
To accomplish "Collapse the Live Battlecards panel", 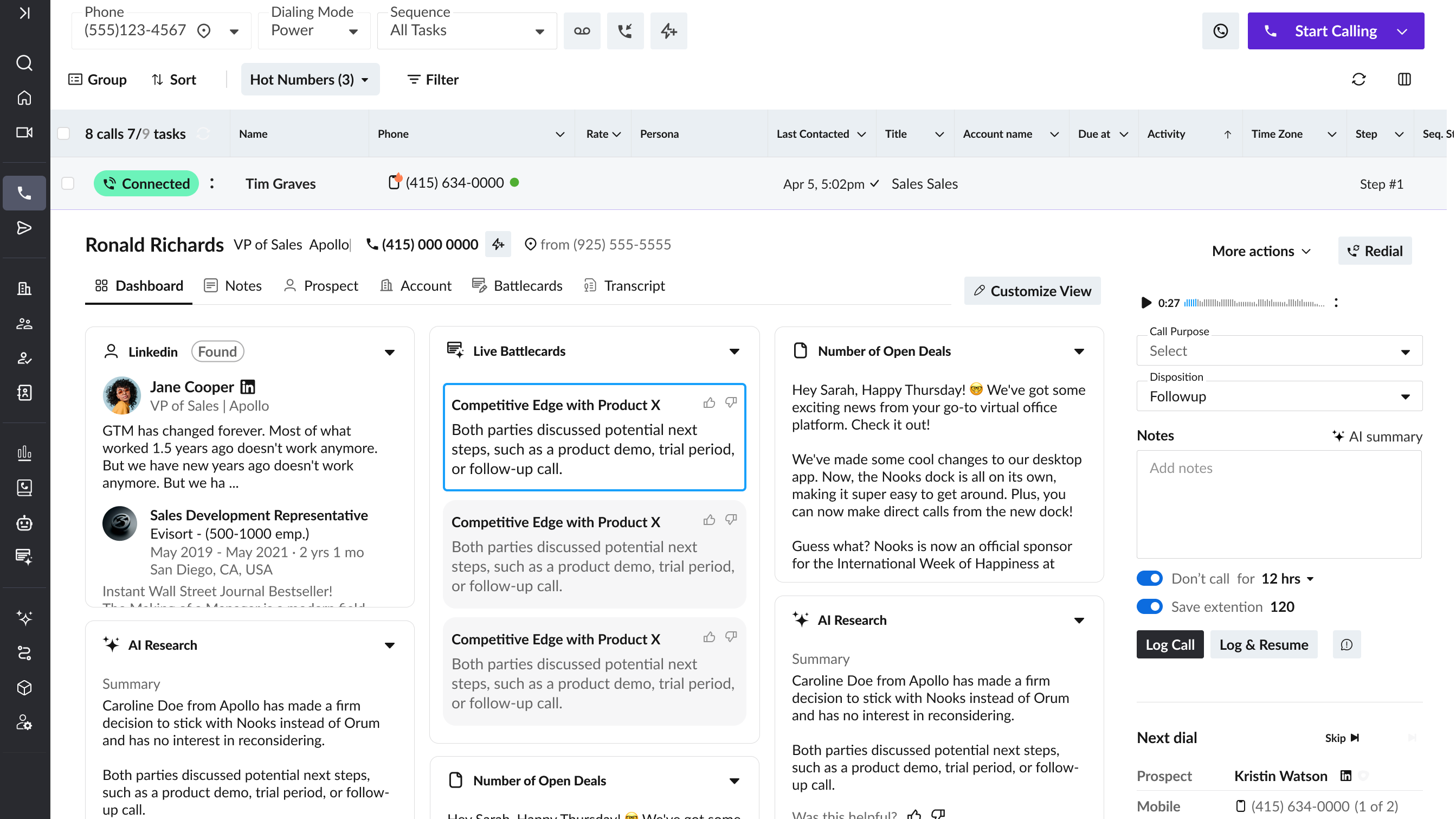I will click(x=734, y=351).
